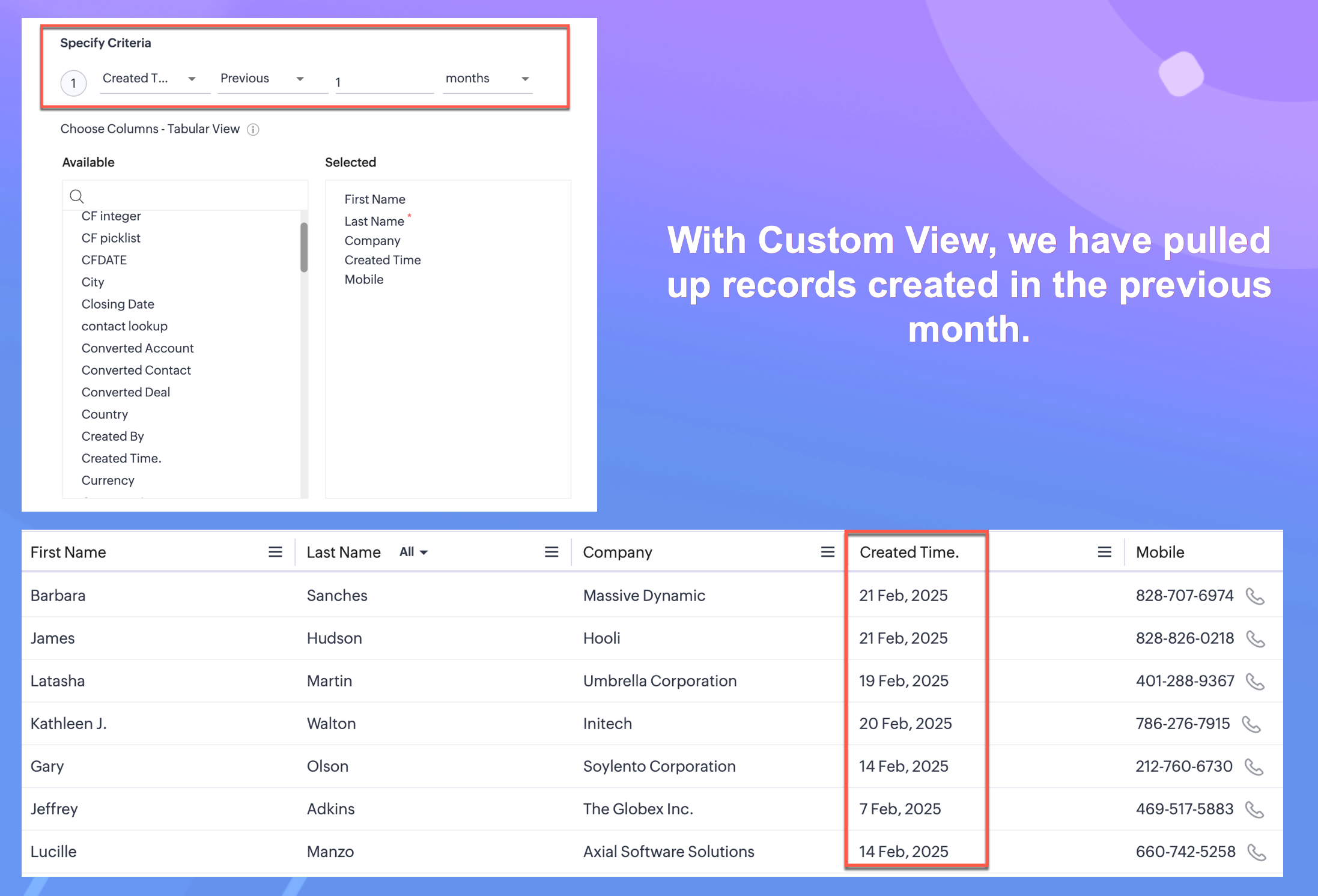Click the Tabular View info icon
The image size is (1318, 896).
coord(254,130)
